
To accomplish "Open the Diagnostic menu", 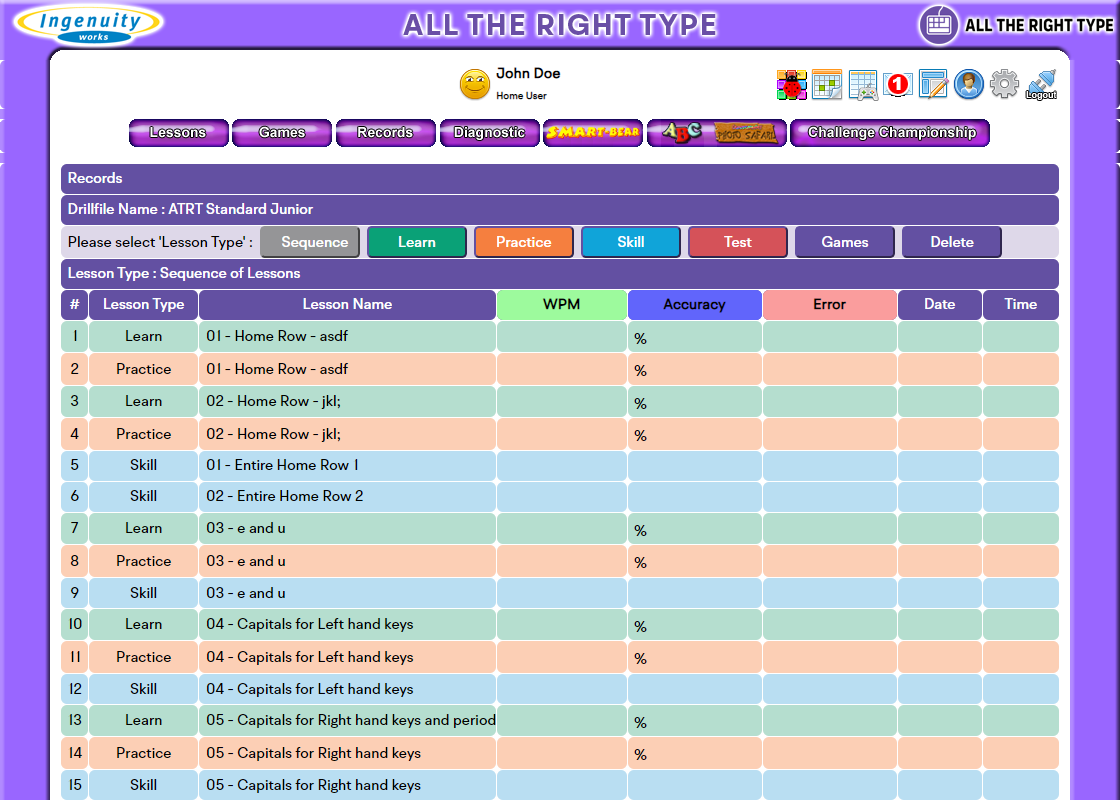I will pyautogui.click(x=489, y=133).
